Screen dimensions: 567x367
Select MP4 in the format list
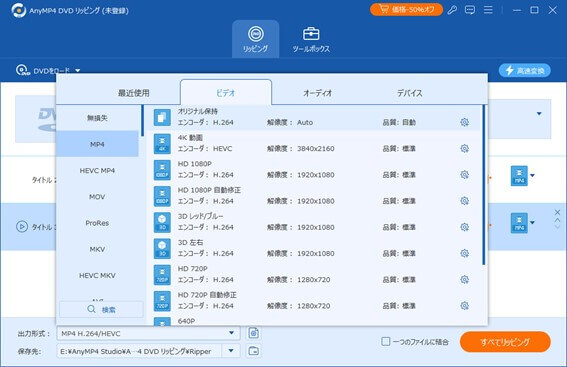[x=97, y=144]
